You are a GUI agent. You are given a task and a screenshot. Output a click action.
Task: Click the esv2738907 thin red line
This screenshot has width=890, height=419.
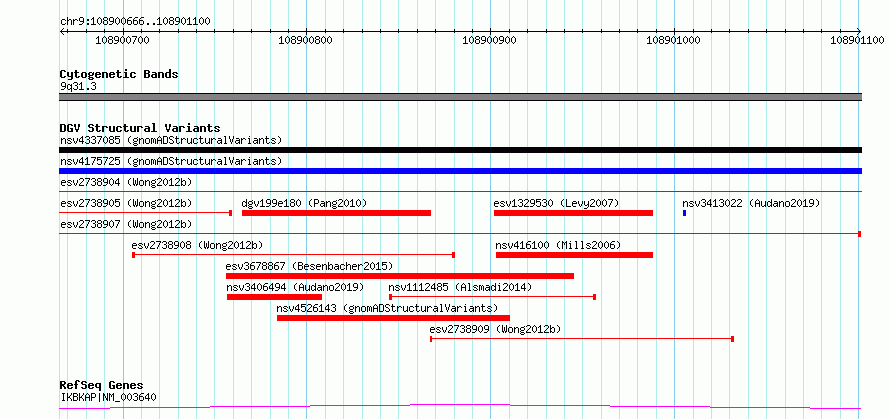[460, 234]
